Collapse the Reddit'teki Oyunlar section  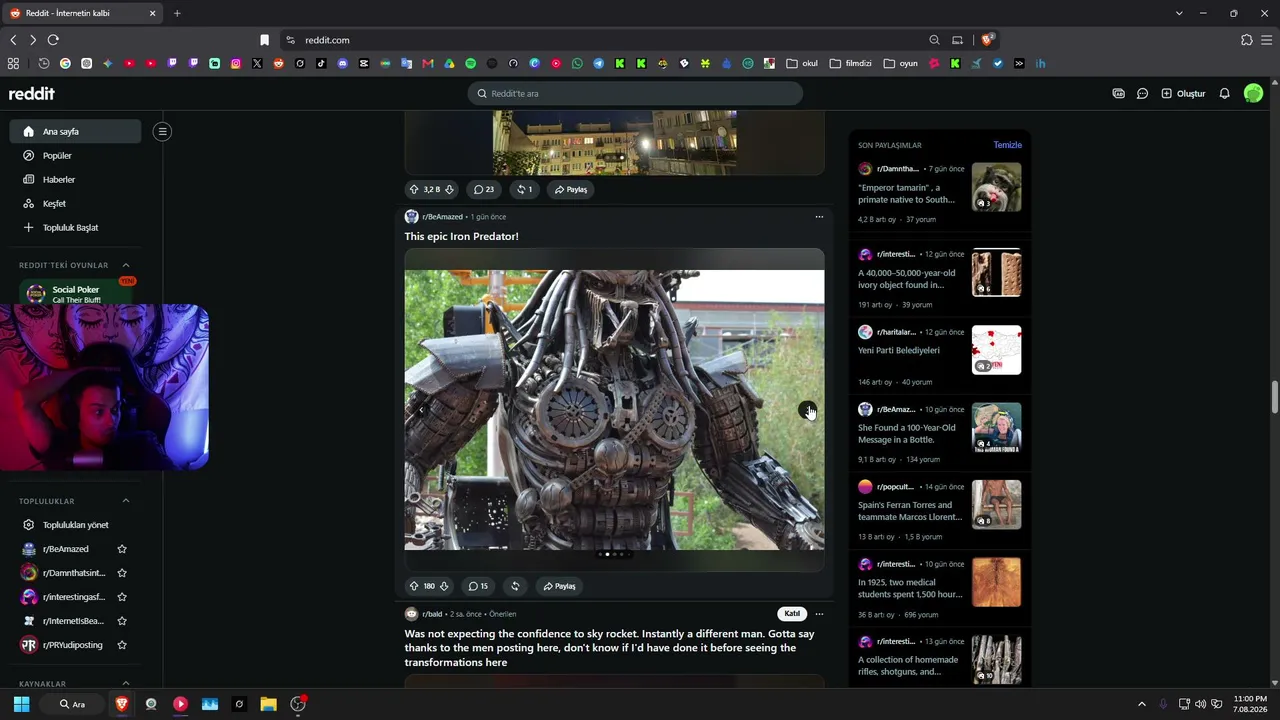(126, 265)
